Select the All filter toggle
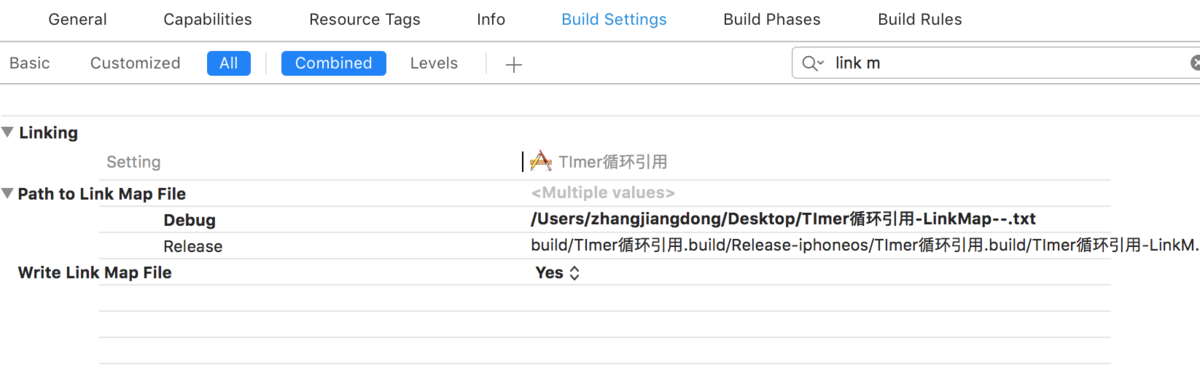The height and width of the screenshot is (389, 1200). point(229,63)
